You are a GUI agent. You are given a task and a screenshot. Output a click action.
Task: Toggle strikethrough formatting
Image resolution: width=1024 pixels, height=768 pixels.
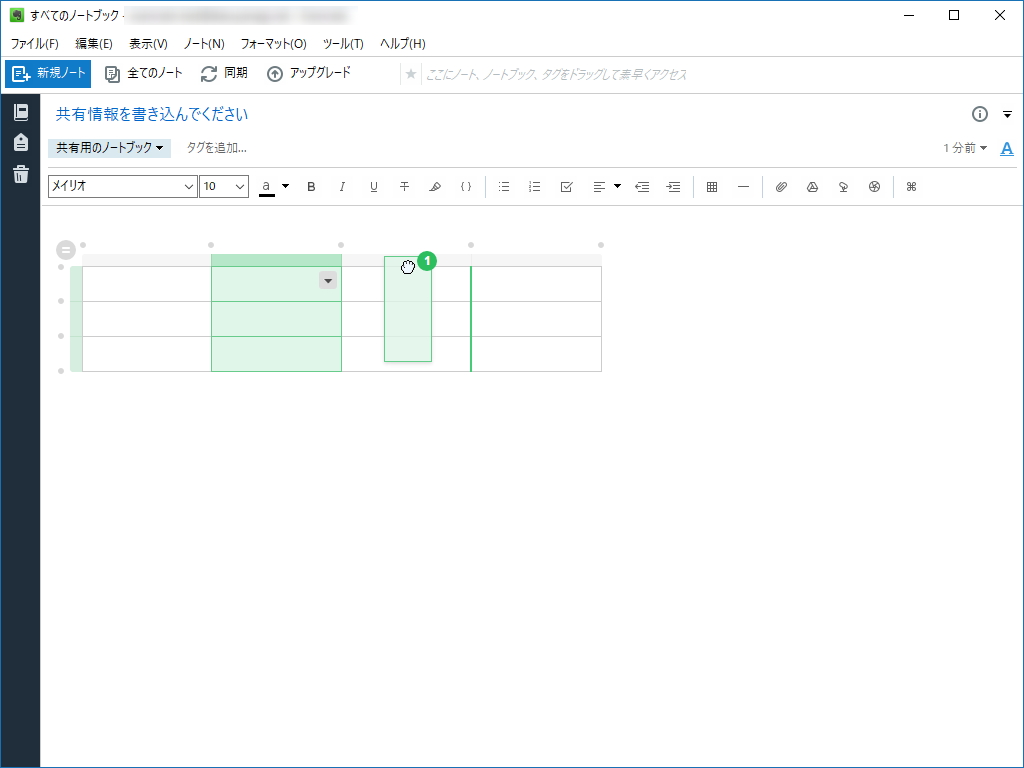click(x=404, y=186)
